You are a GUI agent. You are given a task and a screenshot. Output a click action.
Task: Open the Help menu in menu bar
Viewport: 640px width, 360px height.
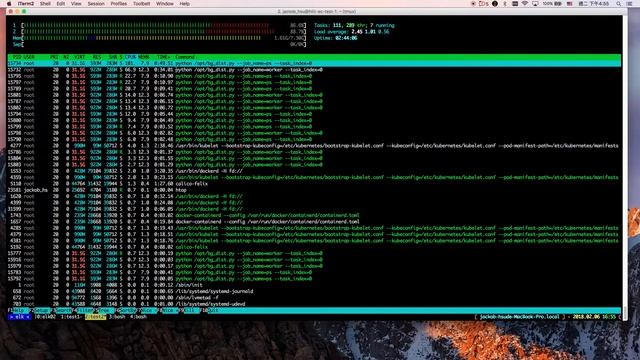click(184, 4)
